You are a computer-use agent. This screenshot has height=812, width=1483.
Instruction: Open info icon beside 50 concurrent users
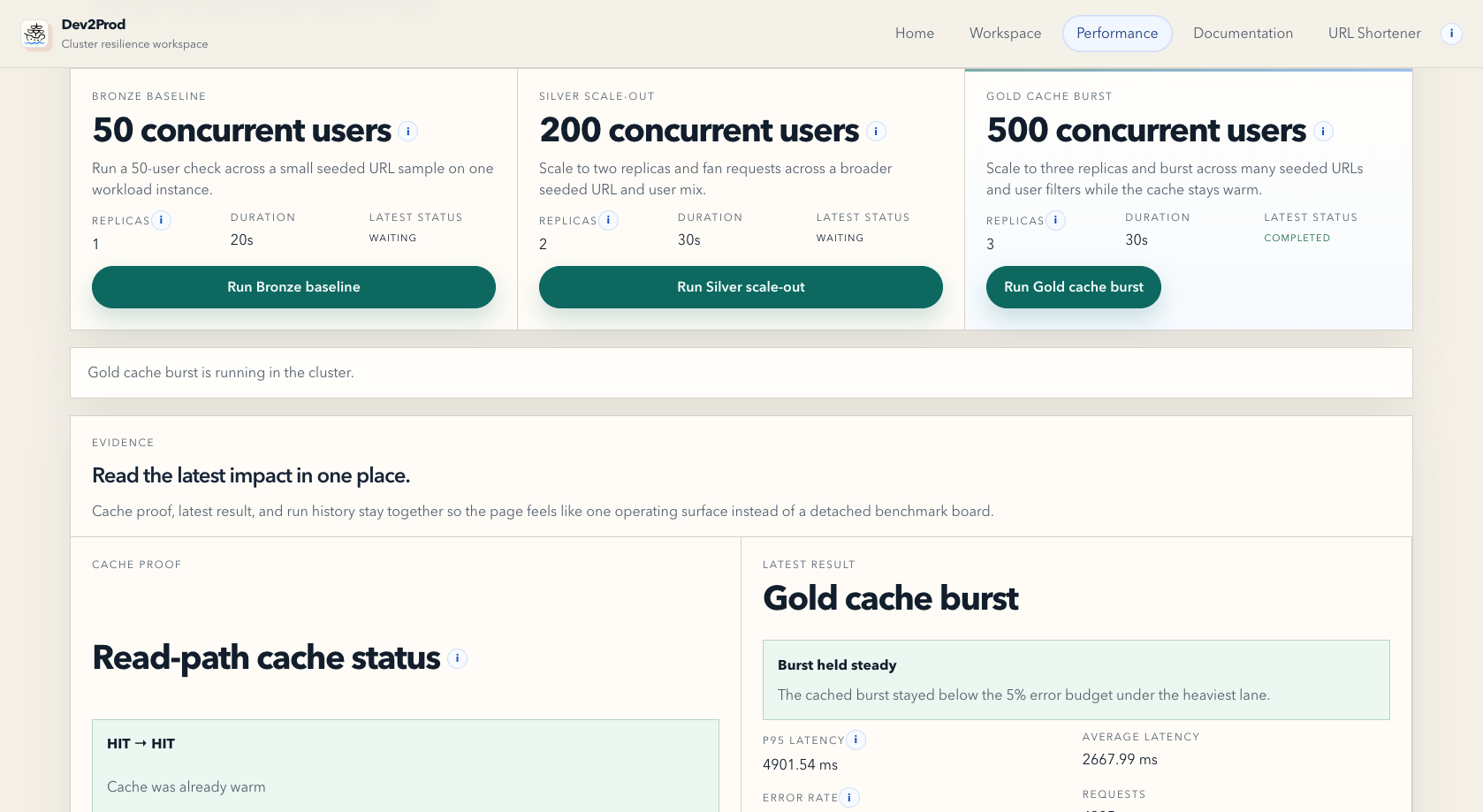[x=407, y=132]
